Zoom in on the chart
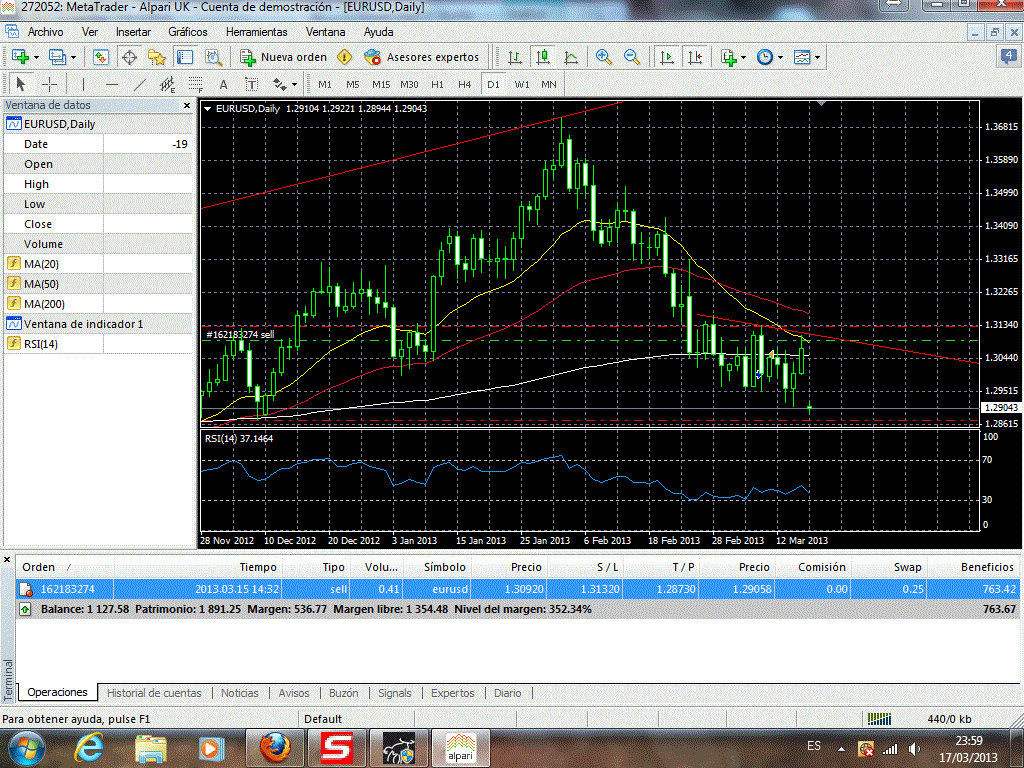The height and width of the screenshot is (768, 1024). click(603, 57)
